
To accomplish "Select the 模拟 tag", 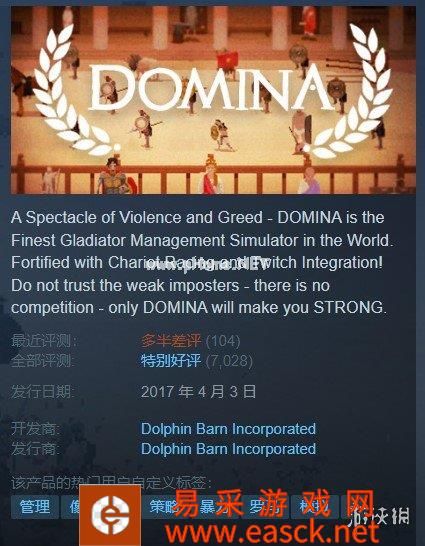I will pos(314,507).
